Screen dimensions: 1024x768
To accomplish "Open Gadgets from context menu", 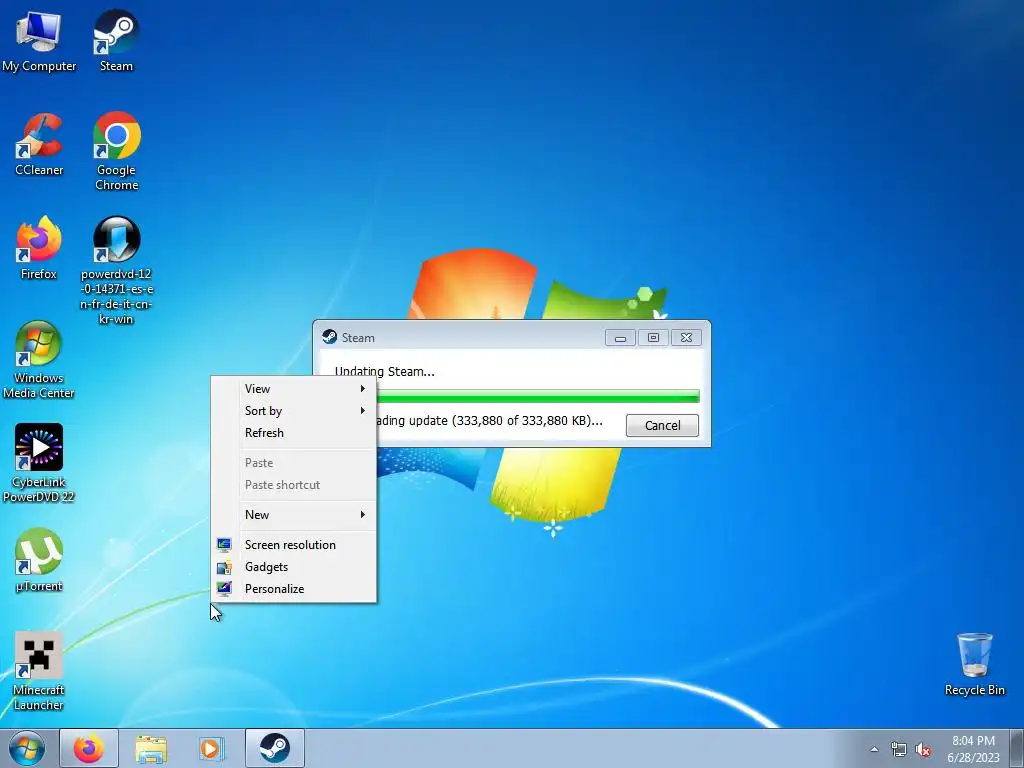I will [x=293, y=567].
